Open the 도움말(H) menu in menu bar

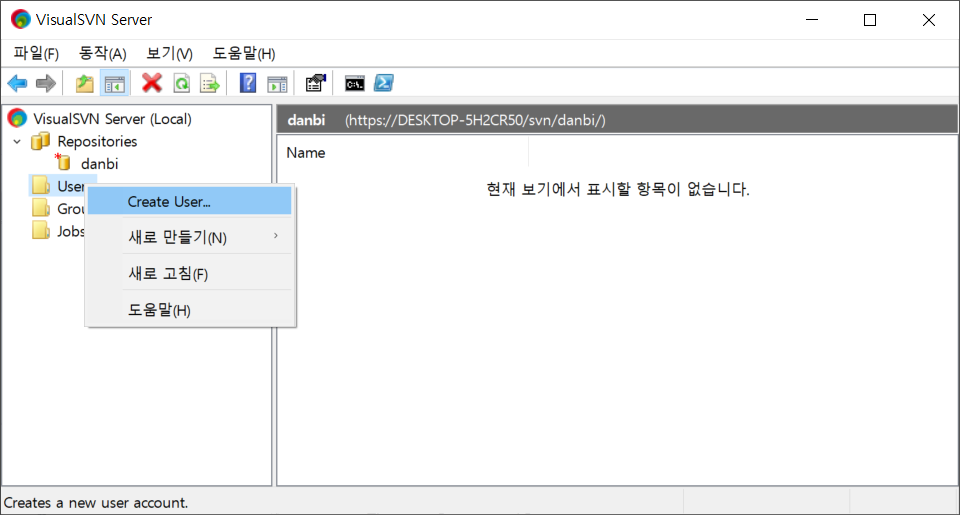(244, 54)
